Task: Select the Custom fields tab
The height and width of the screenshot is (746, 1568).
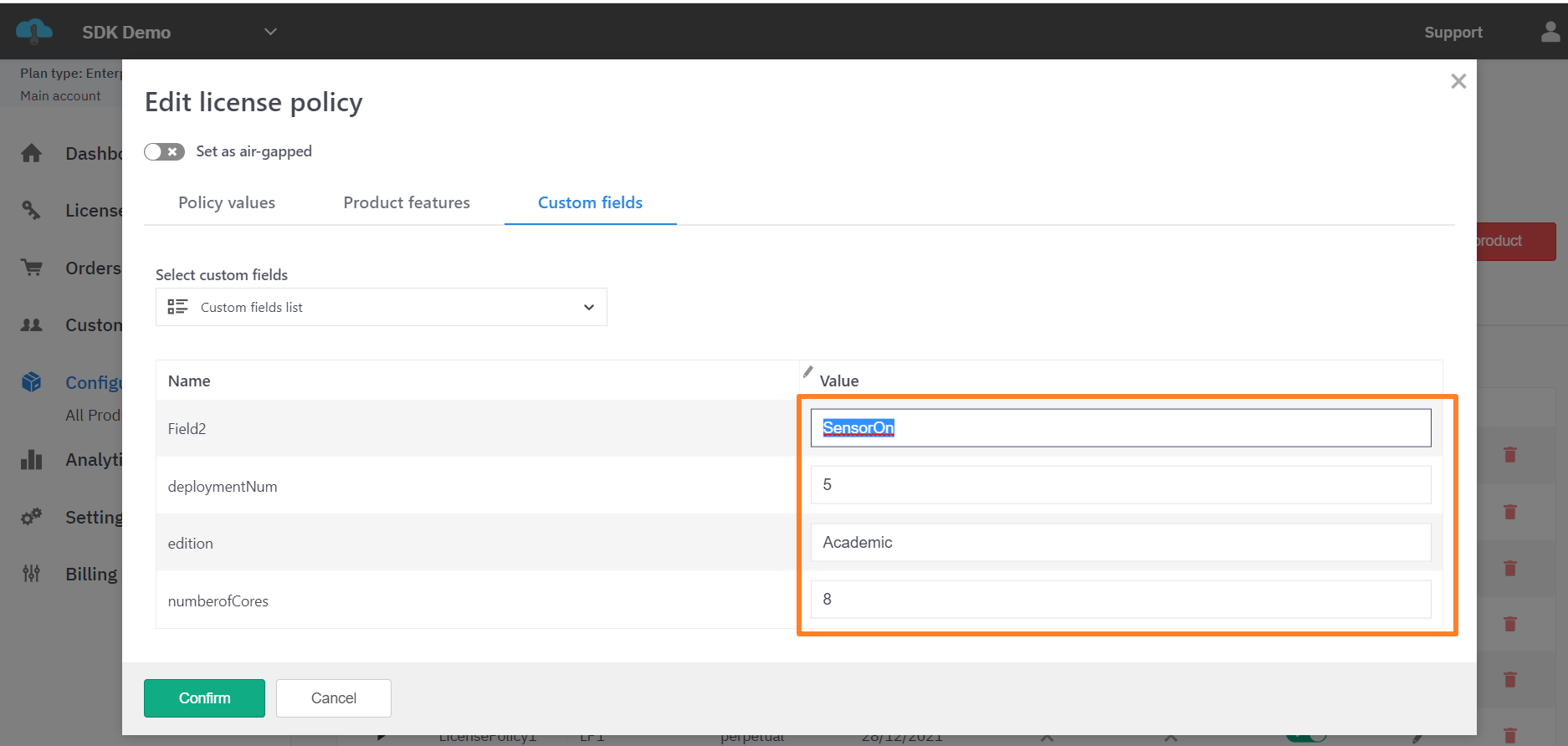Action: (x=590, y=202)
